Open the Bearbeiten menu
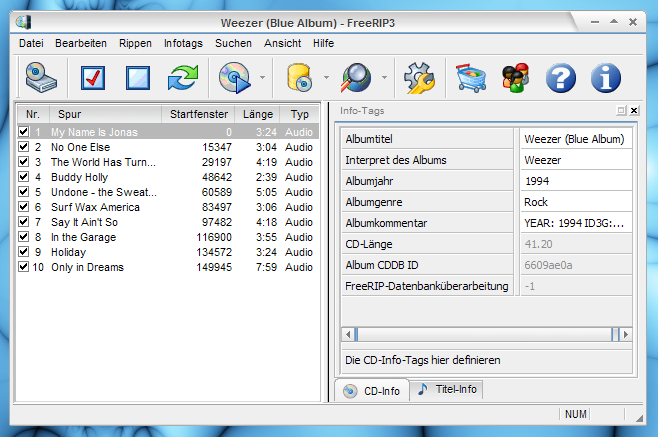Viewport: 658px width, 437px height. click(x=81, y=43)
